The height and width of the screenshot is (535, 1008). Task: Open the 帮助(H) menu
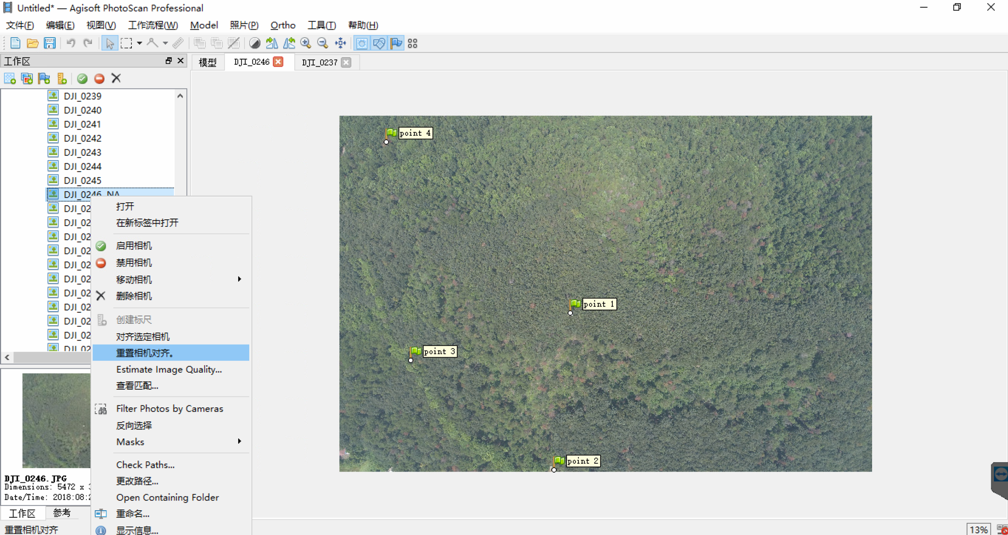coord(363,25)
